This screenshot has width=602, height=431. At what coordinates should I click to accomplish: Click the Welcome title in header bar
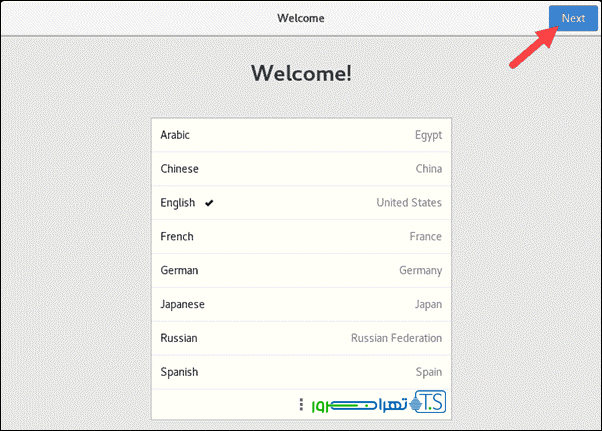(x=301, y=18)
